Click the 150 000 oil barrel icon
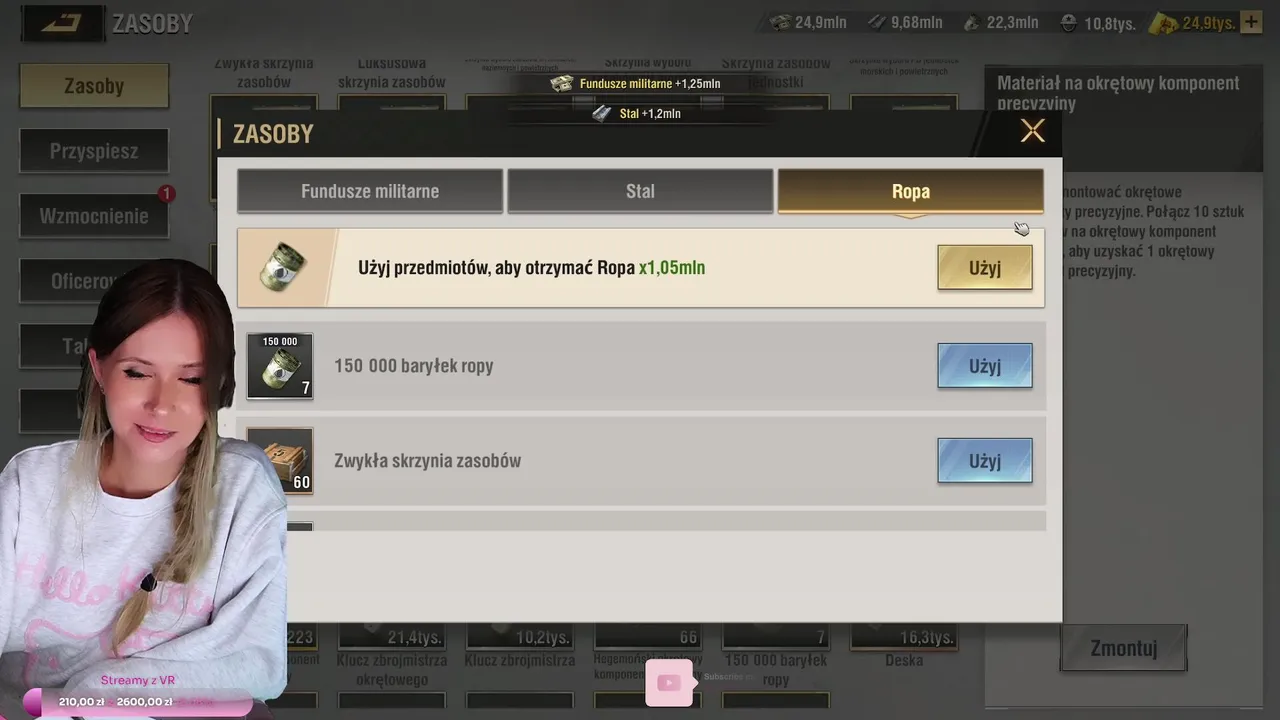 (x=280, y=366)
